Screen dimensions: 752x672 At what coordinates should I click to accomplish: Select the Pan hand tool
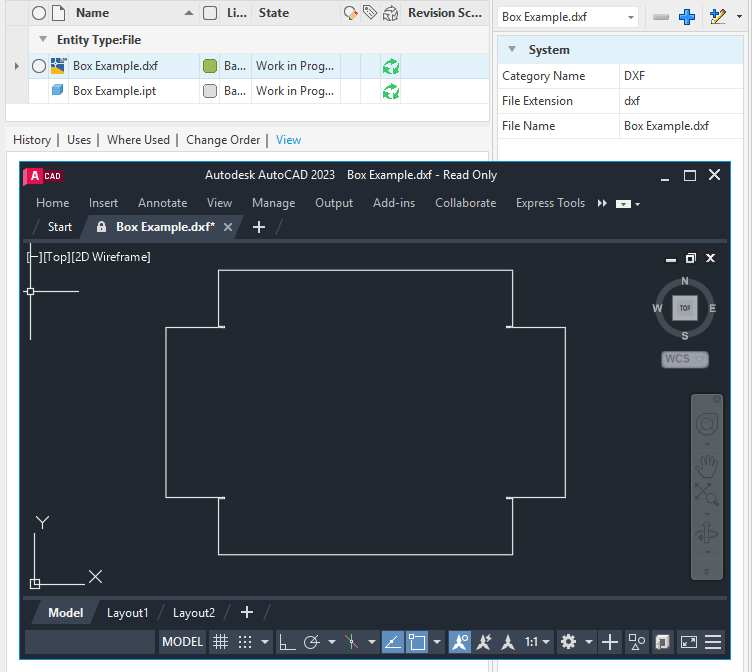pos(706,466)
